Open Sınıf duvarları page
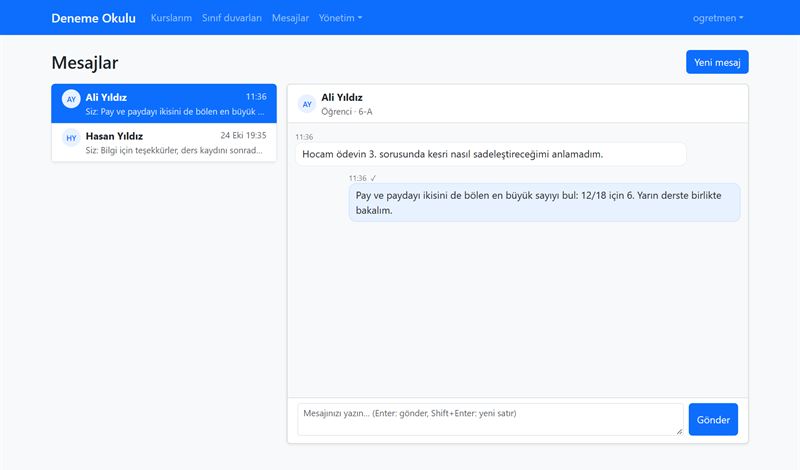This screenshot has height=470, width=800. [232, 18]
